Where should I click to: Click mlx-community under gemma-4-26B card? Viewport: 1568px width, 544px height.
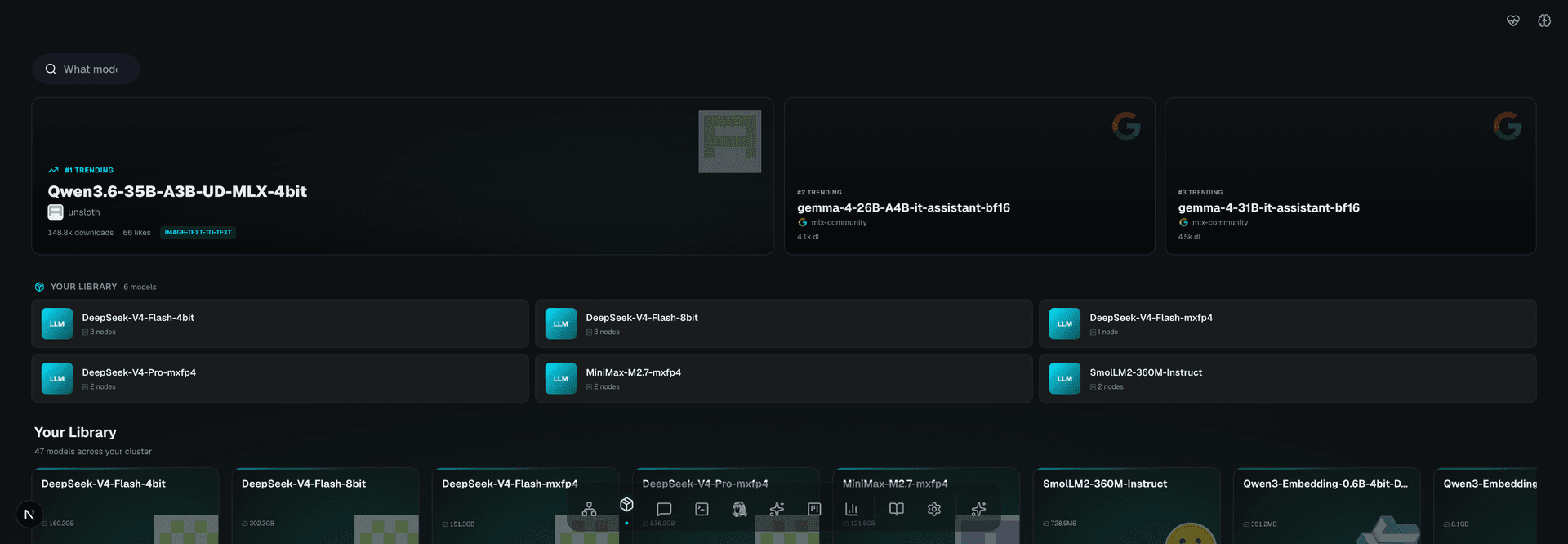(839, 222)
